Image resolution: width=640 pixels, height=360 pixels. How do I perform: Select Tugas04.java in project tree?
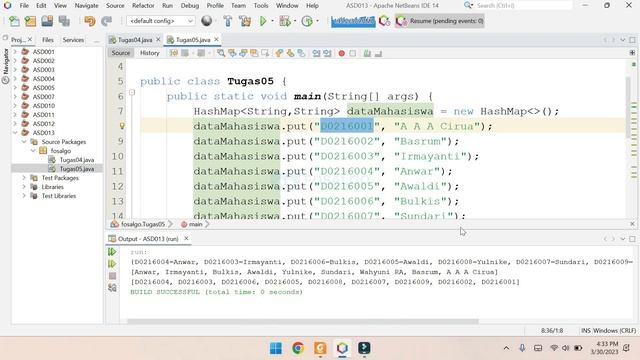coord(77,160)
